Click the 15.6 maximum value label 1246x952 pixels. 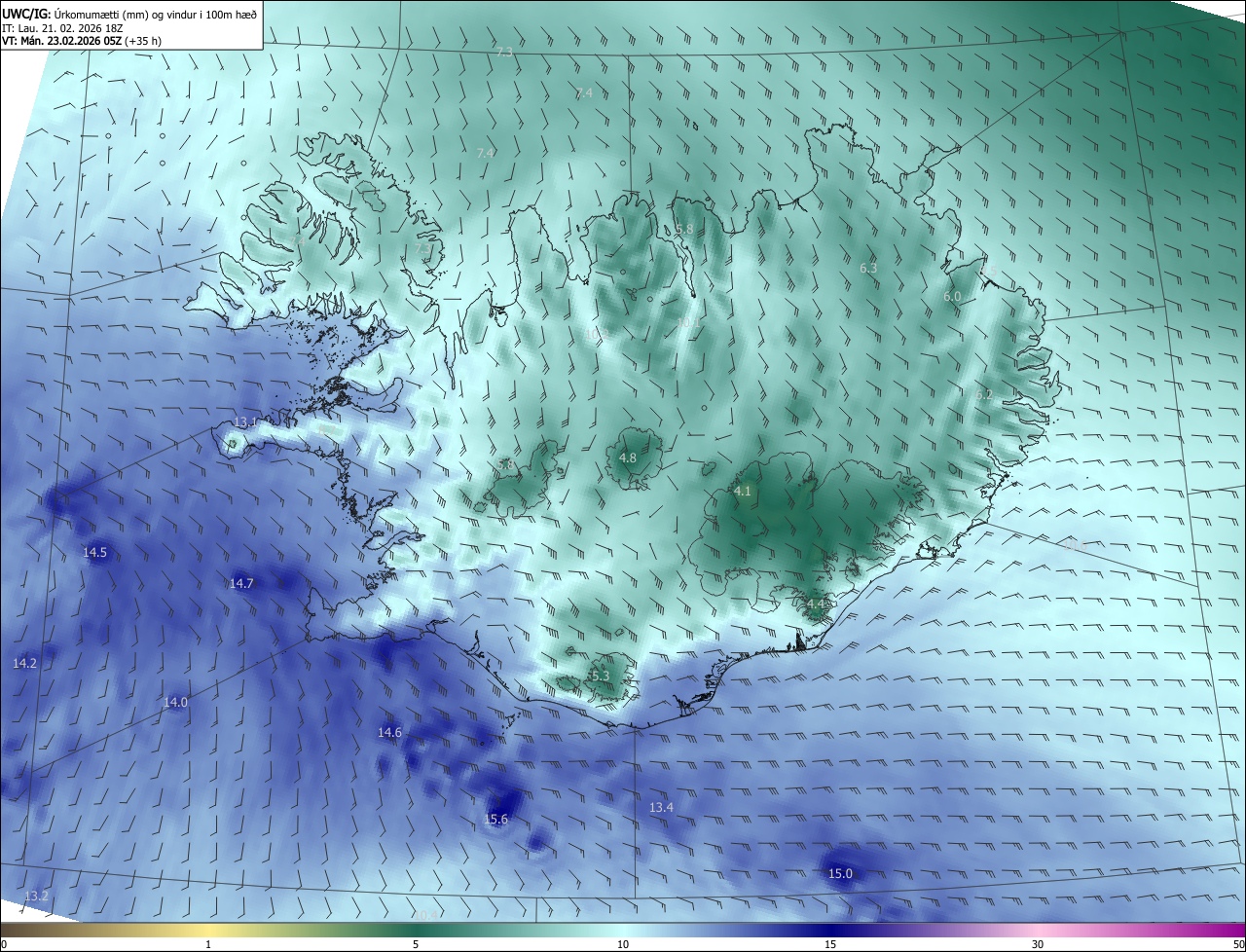coord(495,819)
